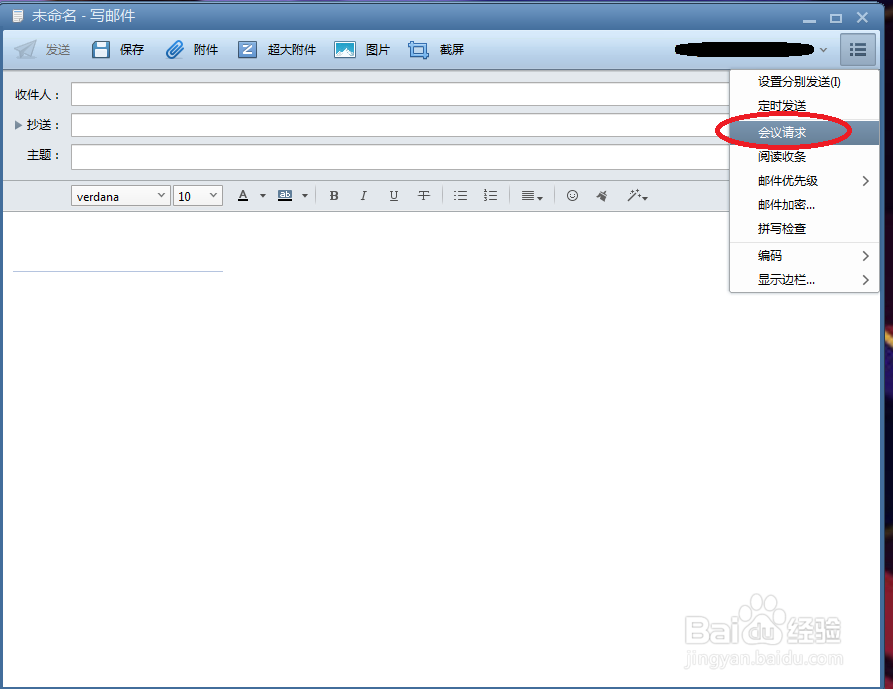Toggle underline formatting
Viewport: 893px width, 689px height.
click(393, 195)
